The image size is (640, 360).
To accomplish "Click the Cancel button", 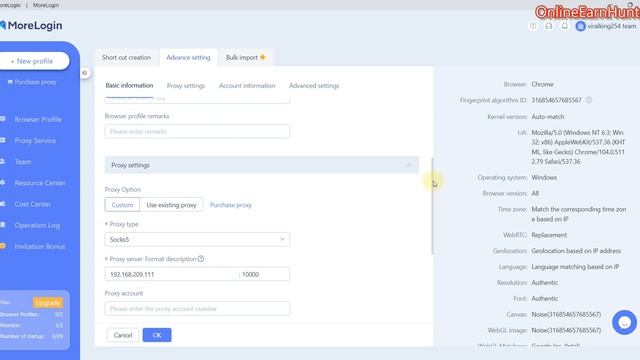I will click(x=123, y=335).
